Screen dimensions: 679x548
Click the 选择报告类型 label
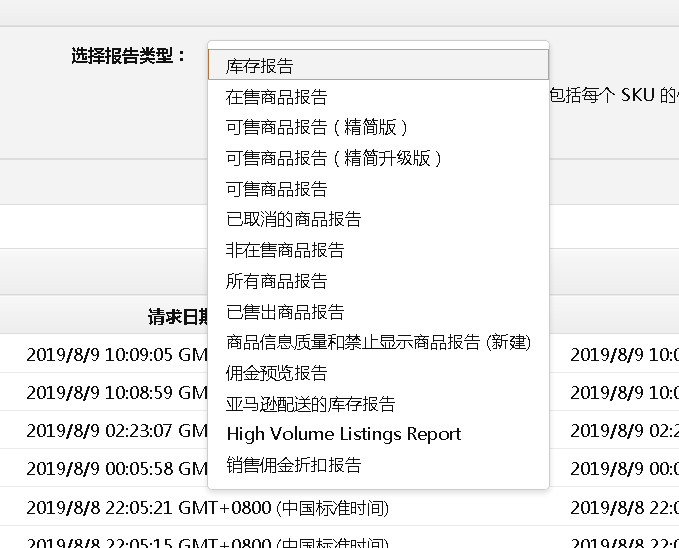pyautogui.click(x=129, y=56)
